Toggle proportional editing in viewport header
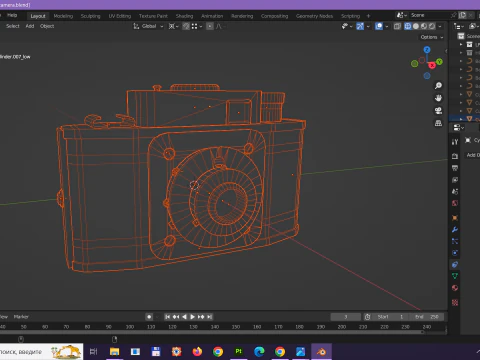The height and width of the screenshot is (360, 480). [x=210, y=26]
